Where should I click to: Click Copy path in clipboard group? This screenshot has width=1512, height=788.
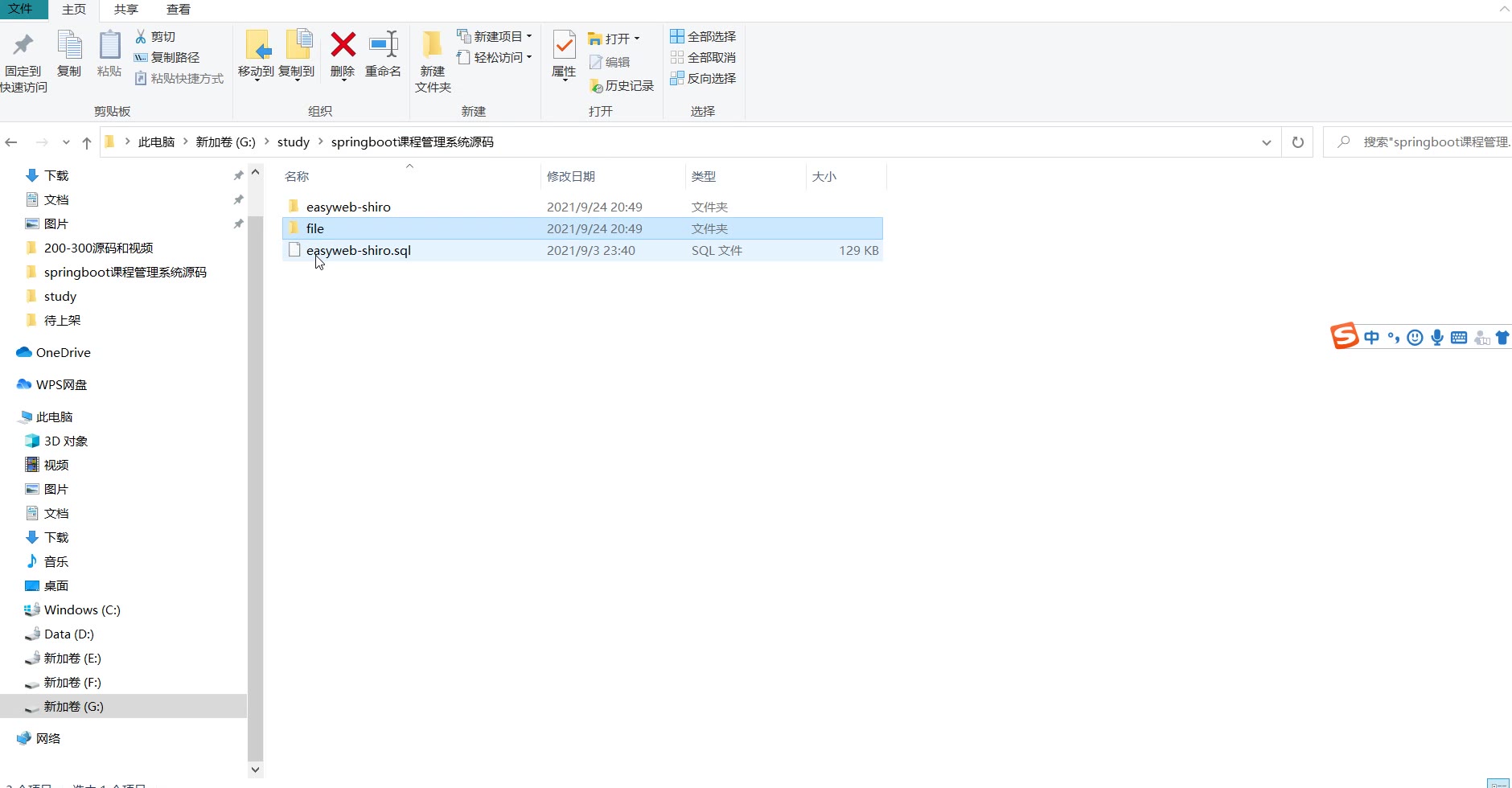point(166,57)
